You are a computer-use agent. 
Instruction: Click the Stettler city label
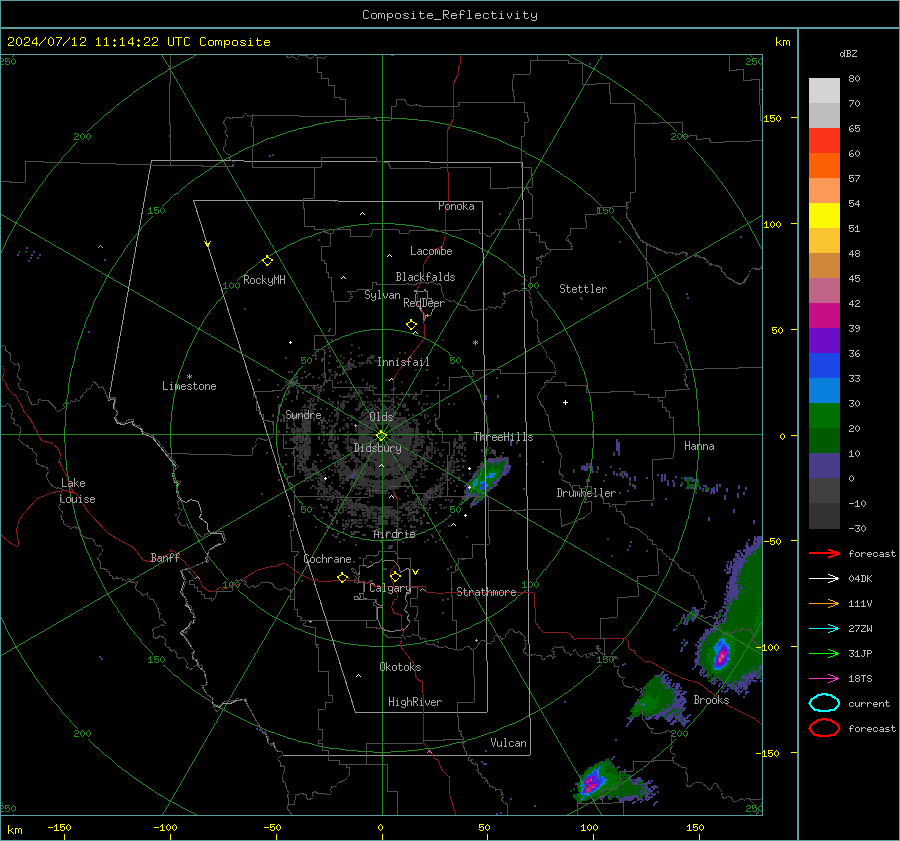click(583, 289)
